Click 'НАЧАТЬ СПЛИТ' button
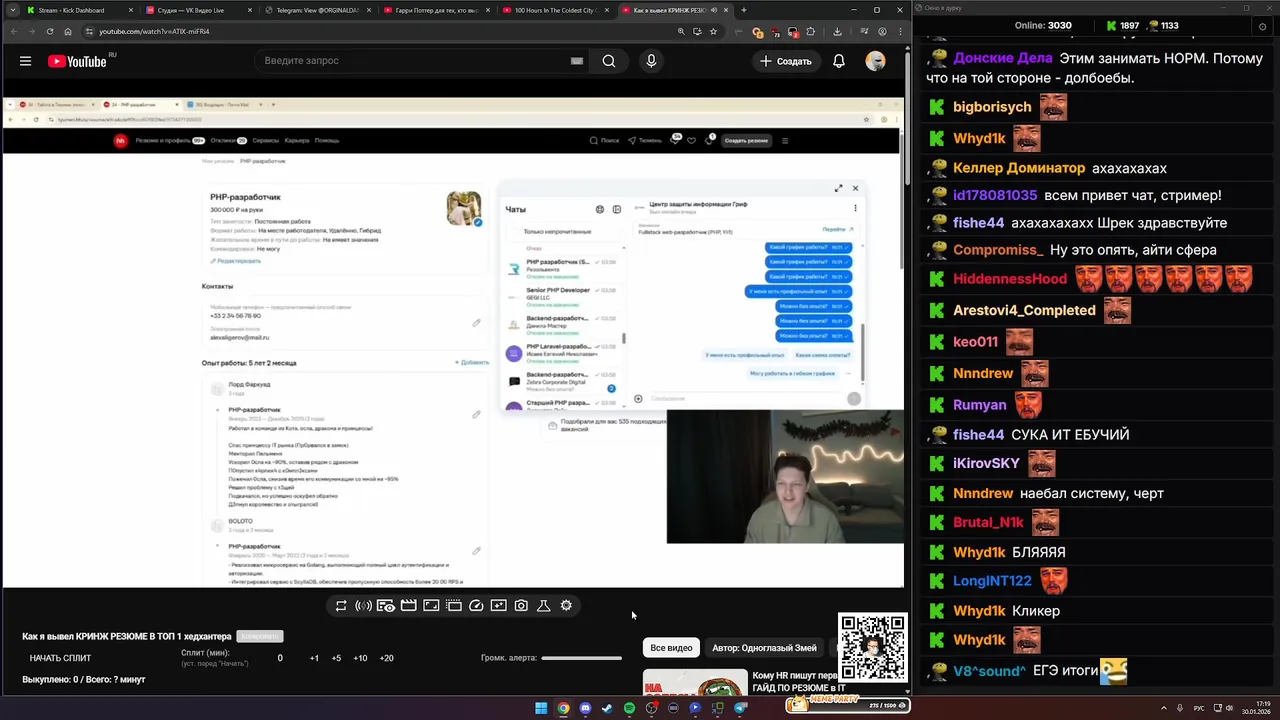Image resolution: width=1280 pixels, height=720 pixels. tap(60, 658)
